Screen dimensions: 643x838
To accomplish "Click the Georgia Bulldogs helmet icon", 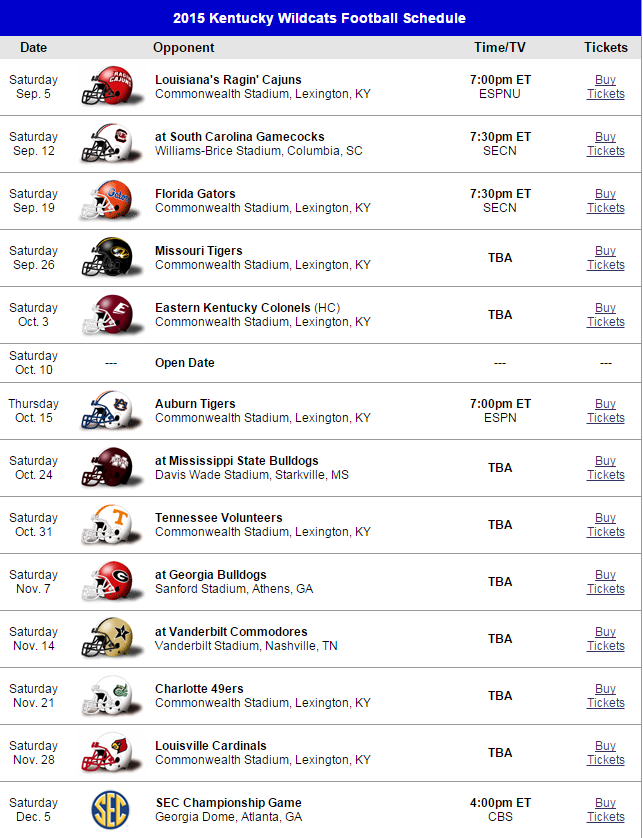I will [107, 582].
